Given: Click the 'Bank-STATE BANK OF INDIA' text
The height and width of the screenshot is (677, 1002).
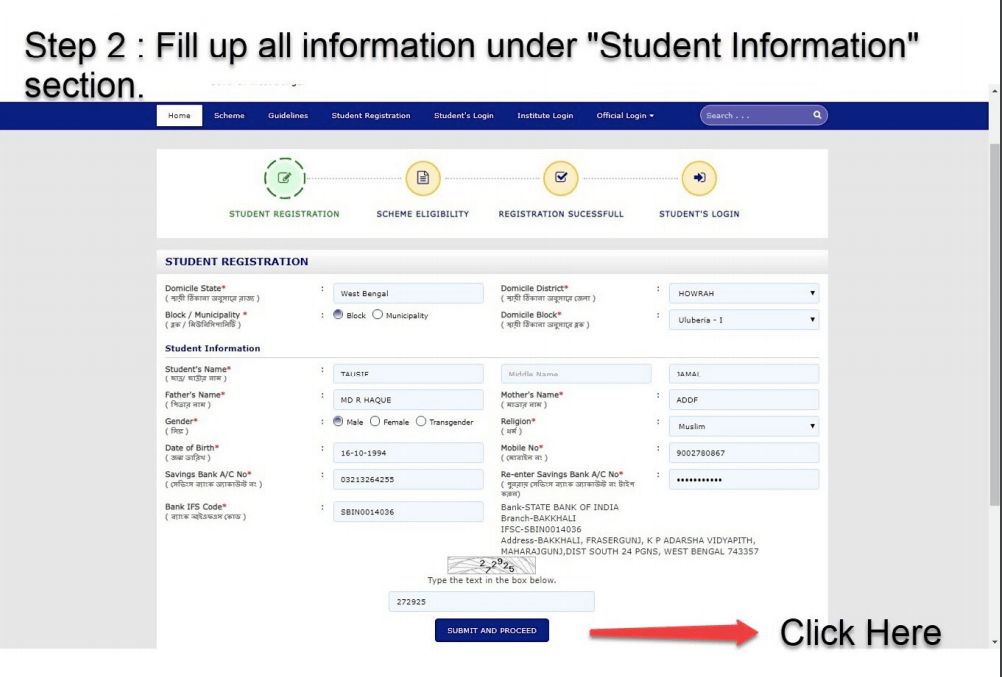Looking at the screenshot, I should pos(559,507).
